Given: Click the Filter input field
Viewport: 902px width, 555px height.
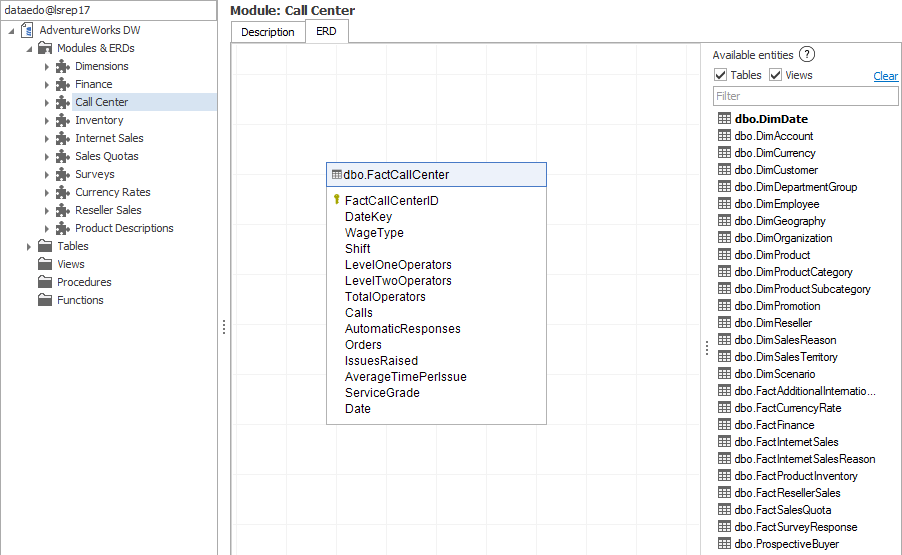Looking at the screenshot, I should pyautogui.click(x=805, y=96).
